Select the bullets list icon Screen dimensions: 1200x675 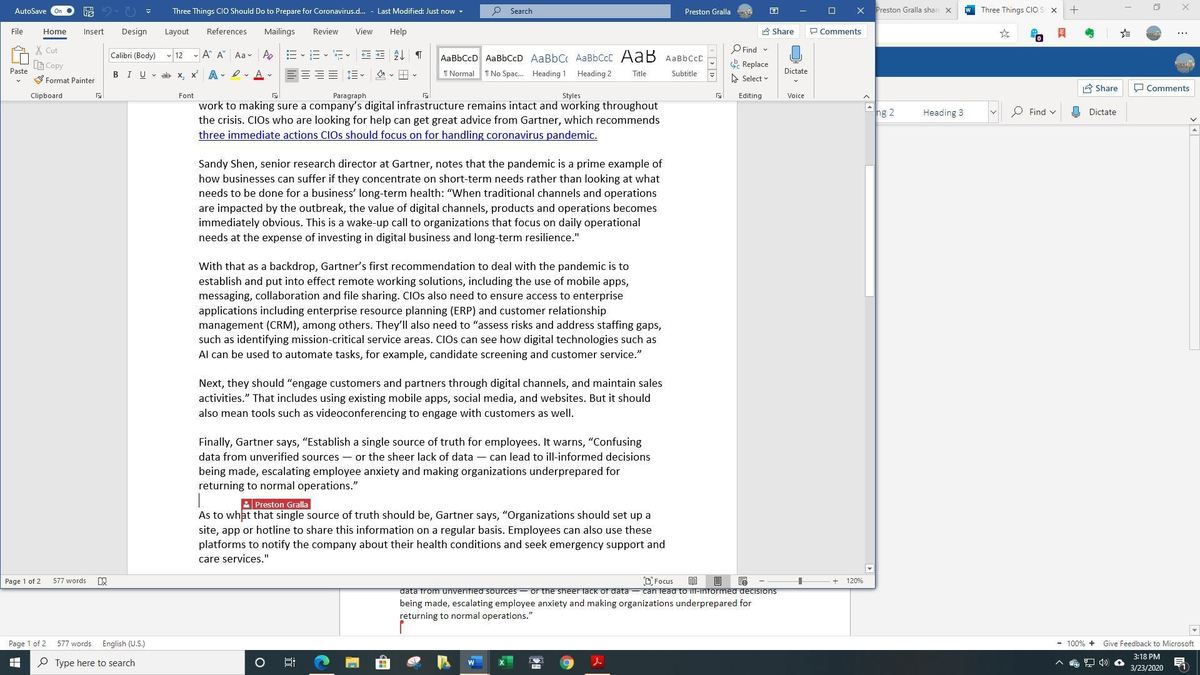click(290, 55)
